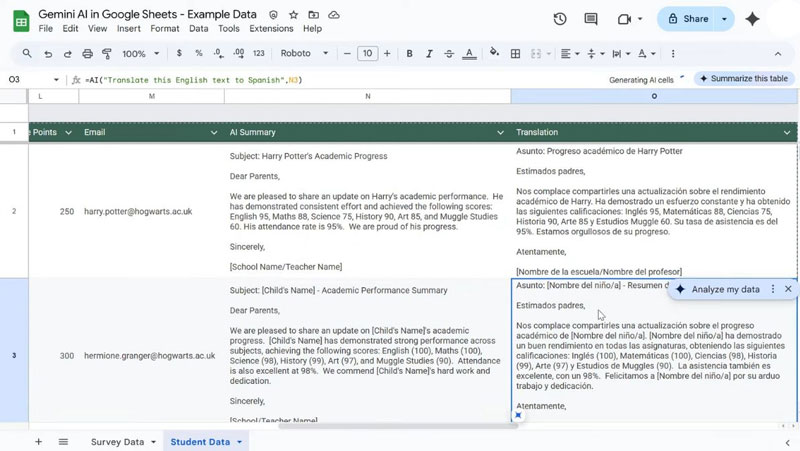Star this spreadsheet document
800x451 pixels.
pyautogui.click(x=293, y=15)
